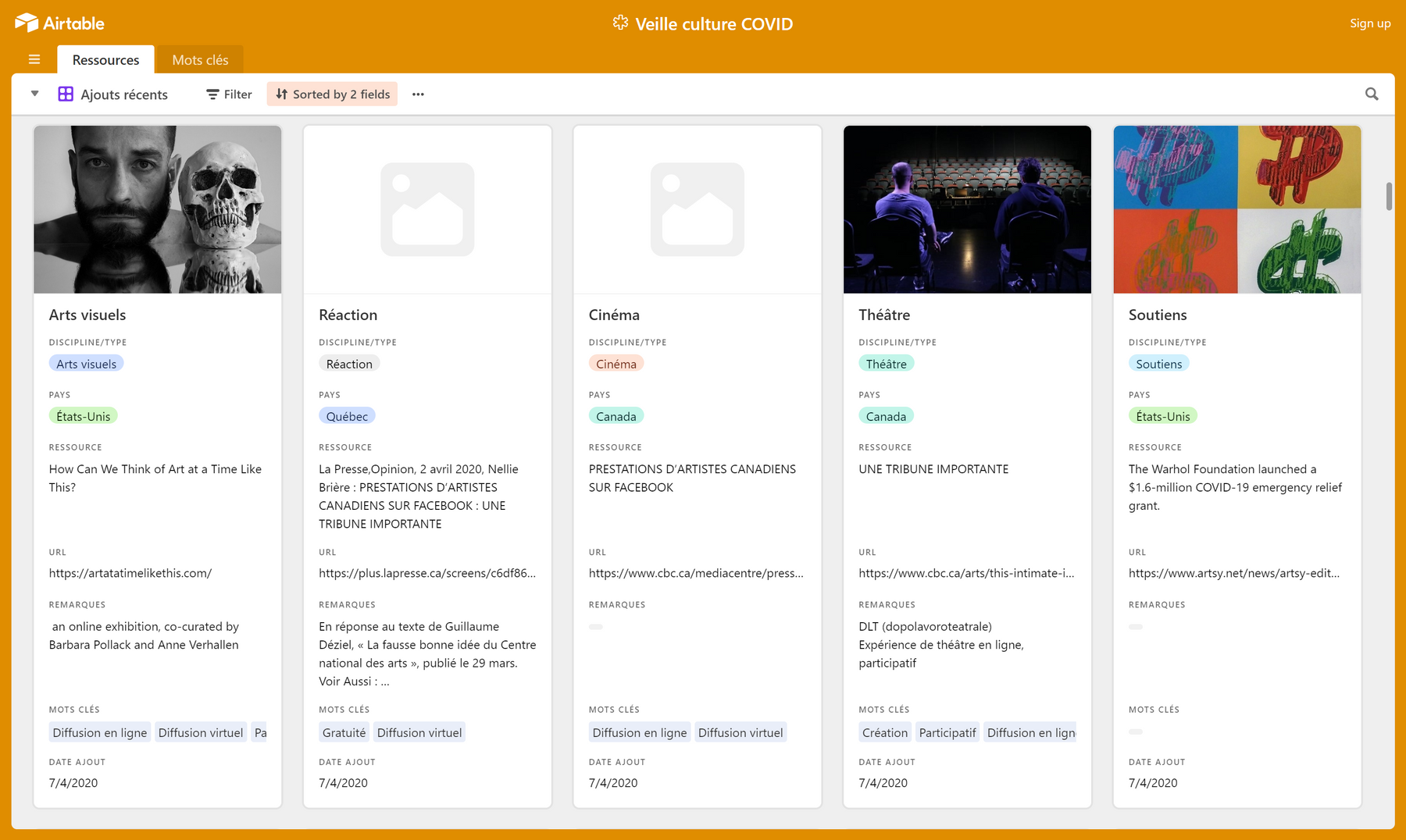Click the Airtable logo icon

click(26, 23)
